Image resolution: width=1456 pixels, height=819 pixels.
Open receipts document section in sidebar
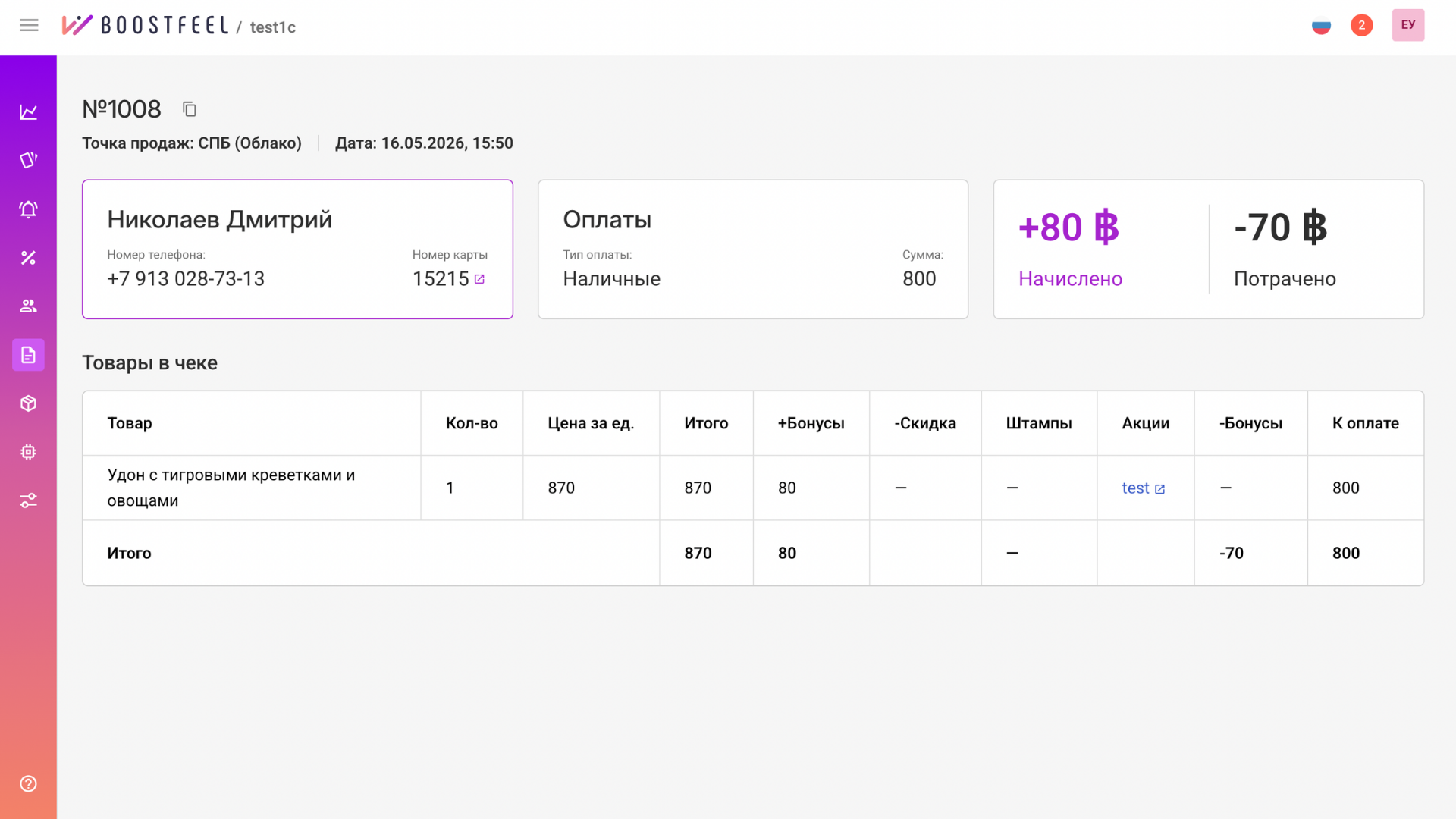(x=28, y=355)
